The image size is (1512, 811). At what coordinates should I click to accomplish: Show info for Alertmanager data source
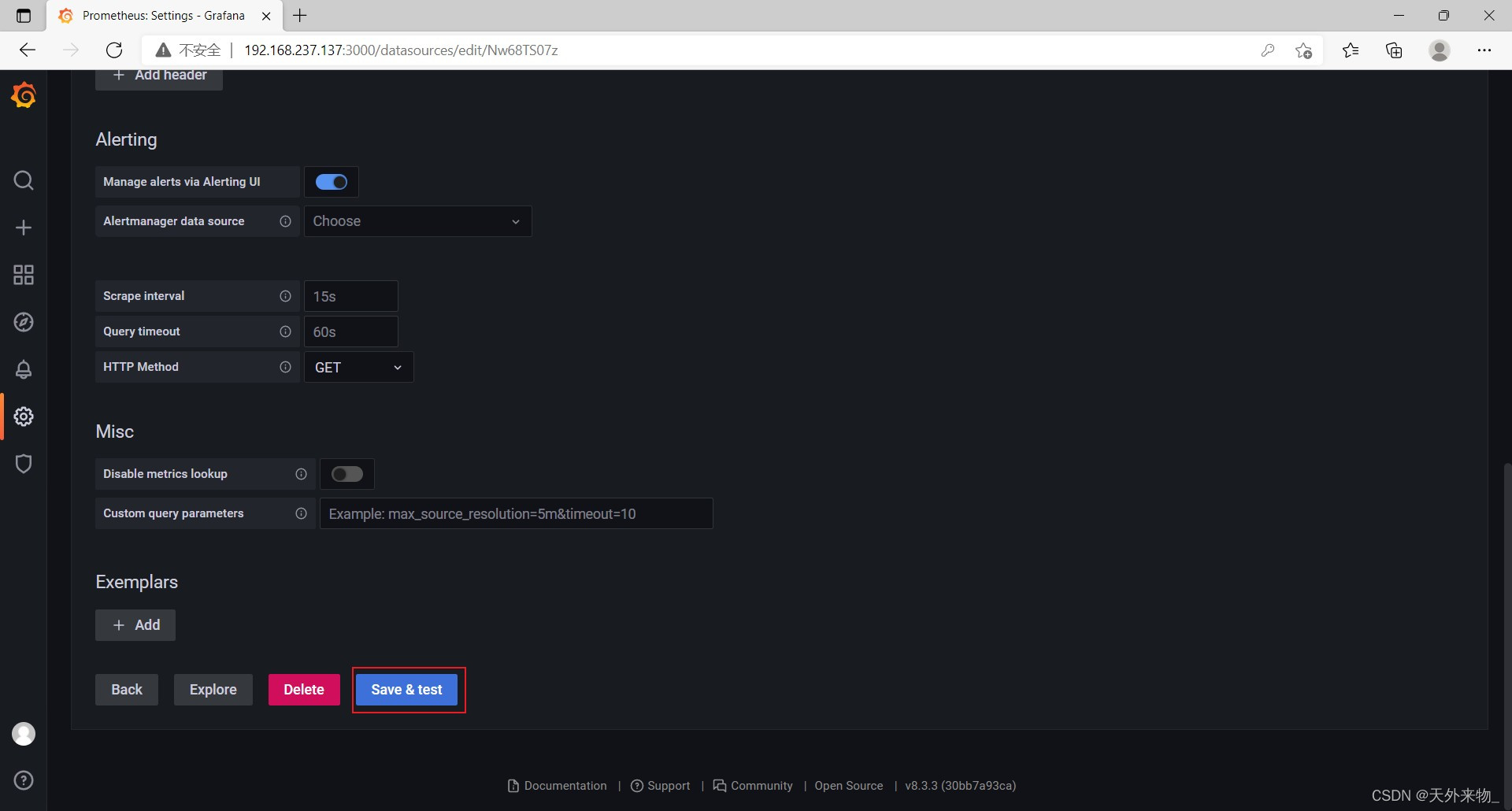coord(285,221)
